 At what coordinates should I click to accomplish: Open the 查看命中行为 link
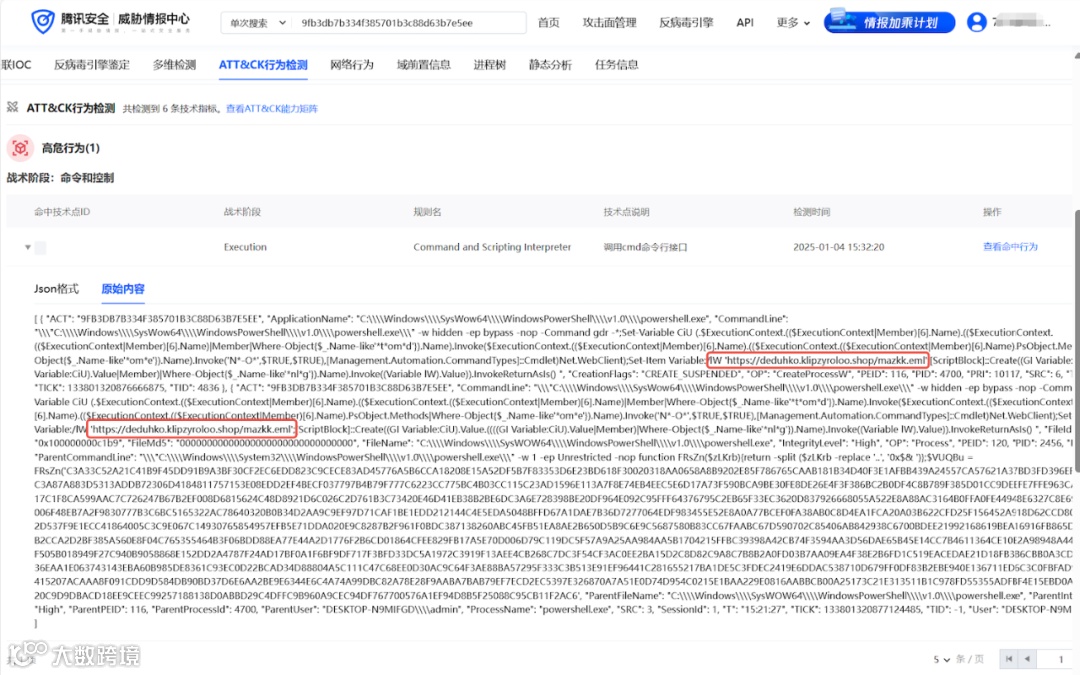(x=1010, y=247)
